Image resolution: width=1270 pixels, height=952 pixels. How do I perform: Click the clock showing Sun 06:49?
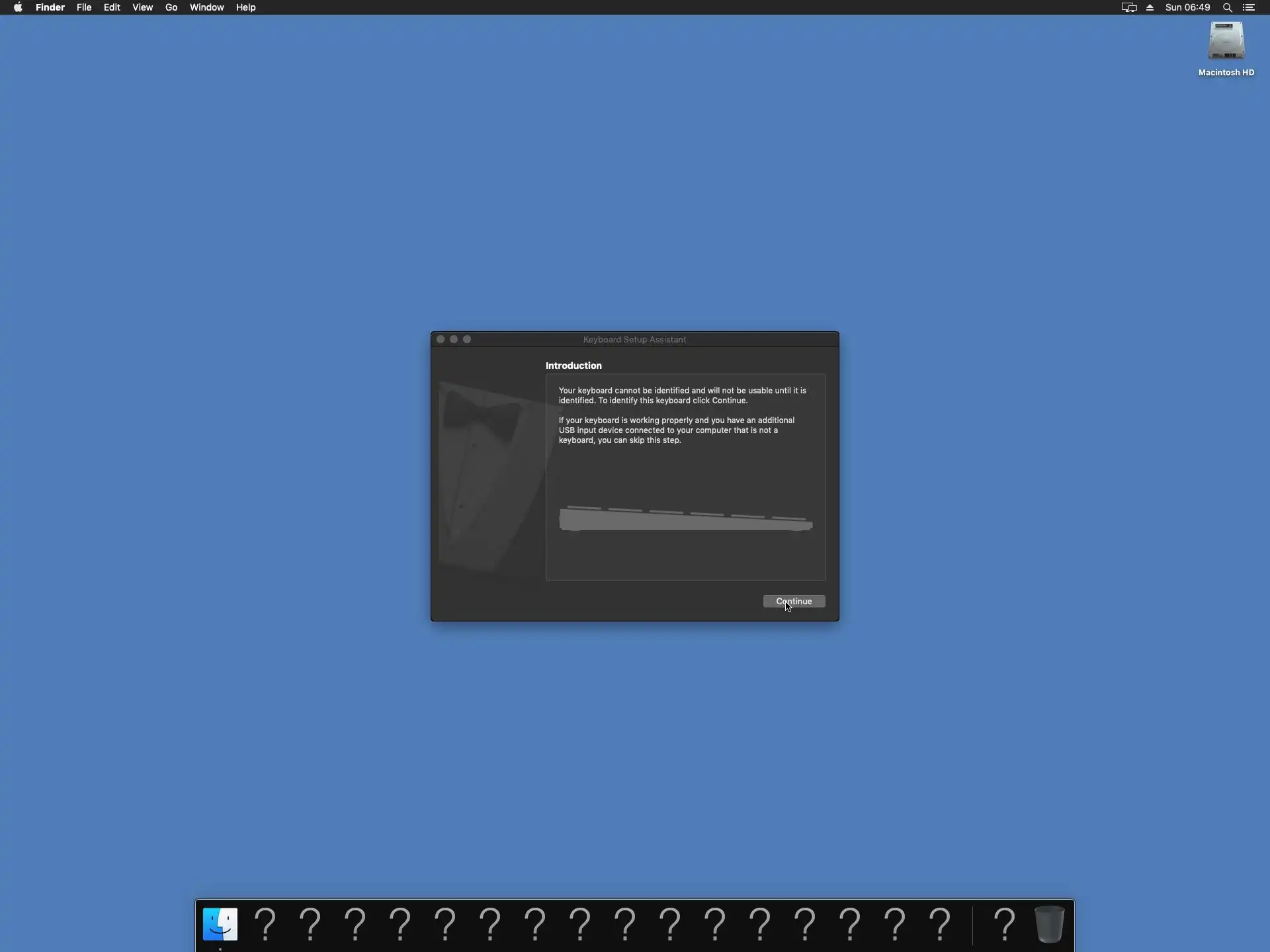(x=1187, y=7)
